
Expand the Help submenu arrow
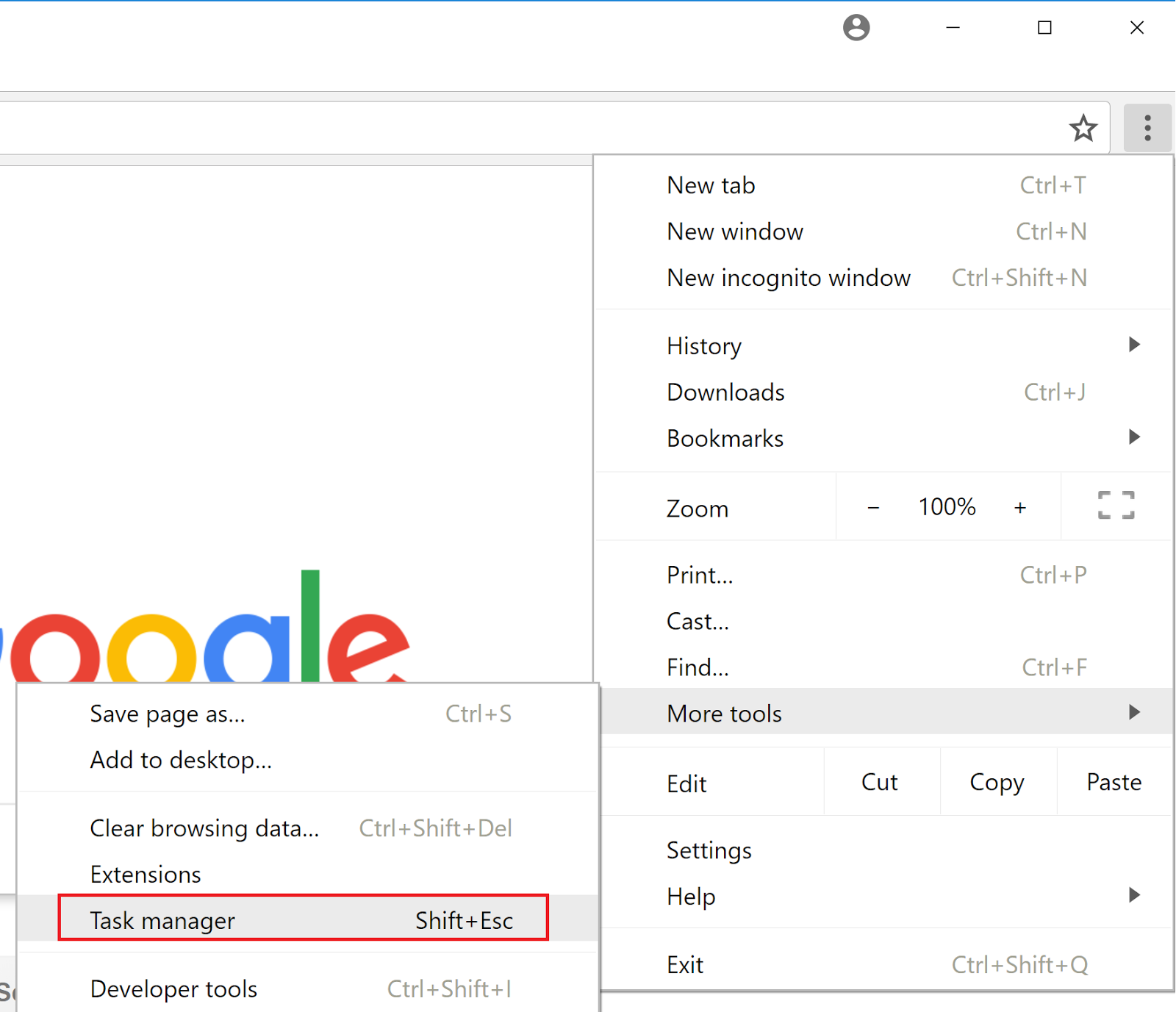click(x=1134, y=895)
